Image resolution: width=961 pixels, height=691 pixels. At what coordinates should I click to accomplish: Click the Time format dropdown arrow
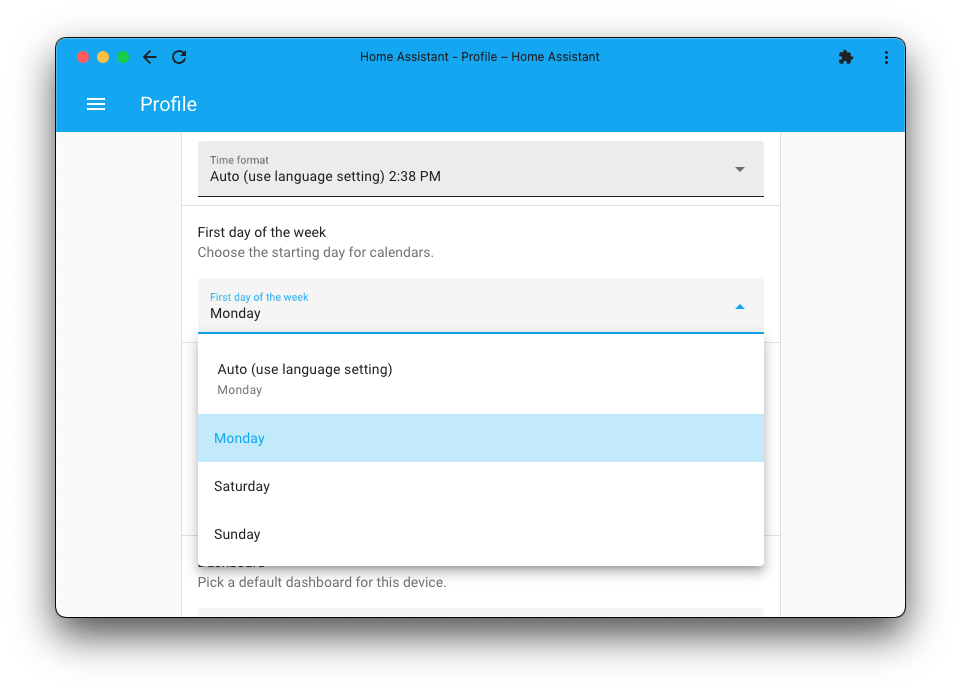point(739,169)
